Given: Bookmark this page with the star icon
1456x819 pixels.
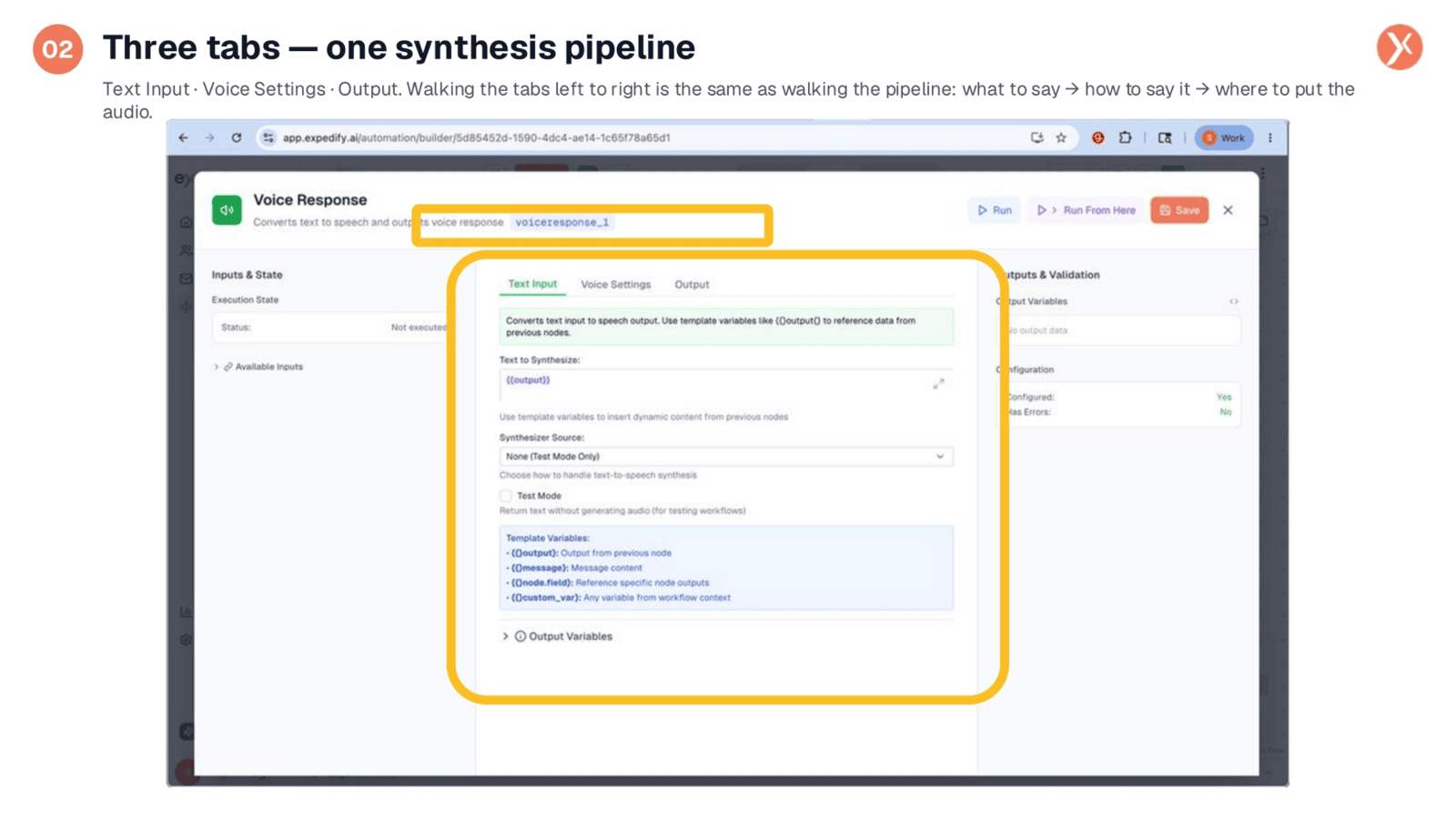Looking at the screenshot, I should pyautogui.click(x=1061, y=137).
